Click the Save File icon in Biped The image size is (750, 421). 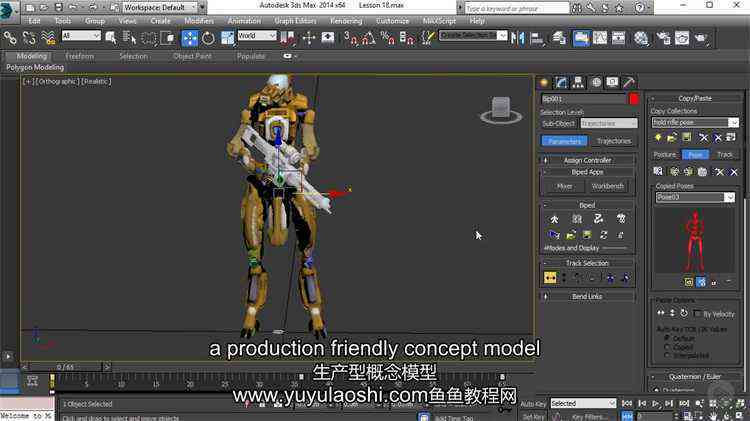(587, 235)
